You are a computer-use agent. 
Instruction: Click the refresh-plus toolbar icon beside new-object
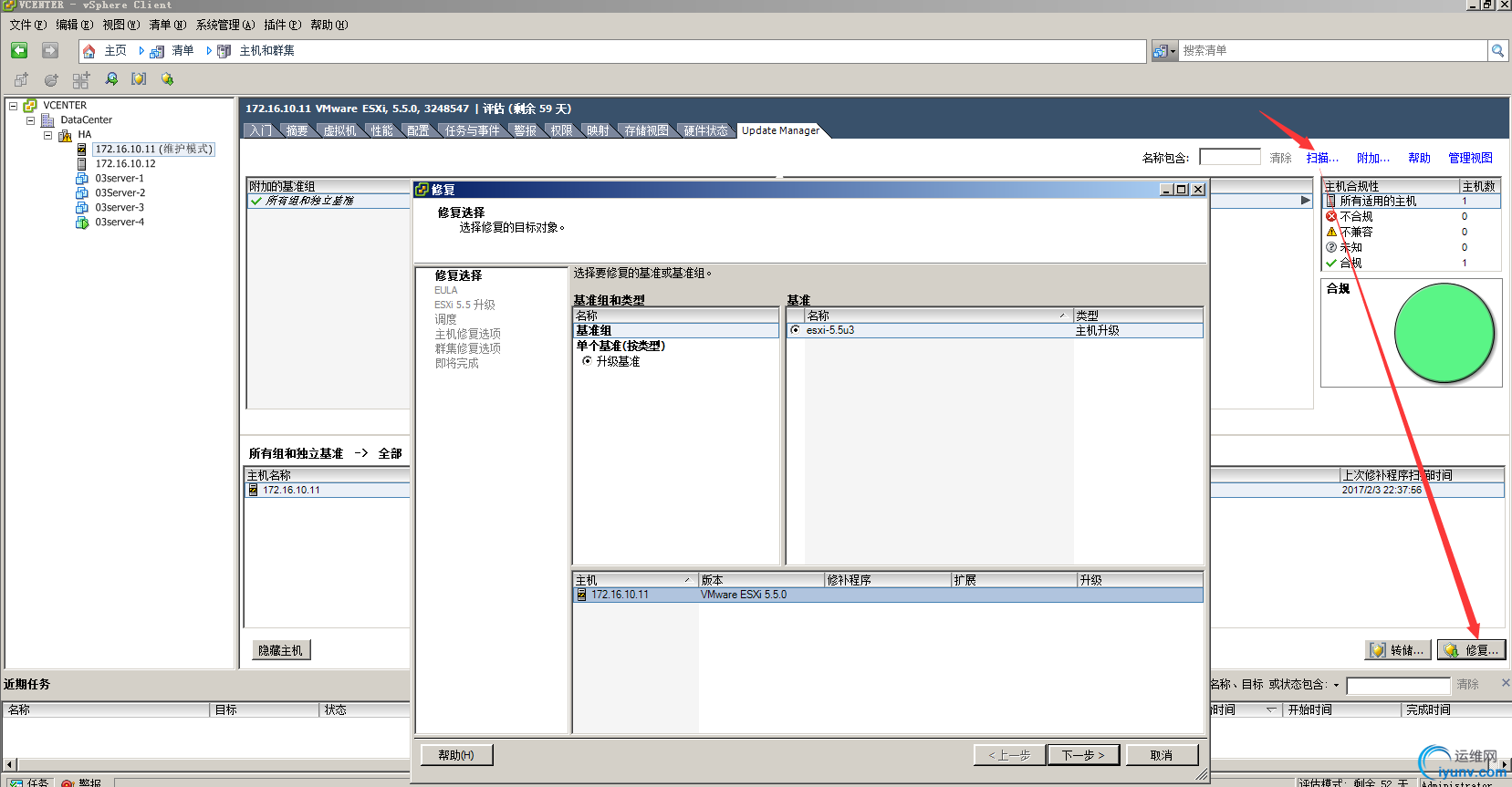[51, 79]
